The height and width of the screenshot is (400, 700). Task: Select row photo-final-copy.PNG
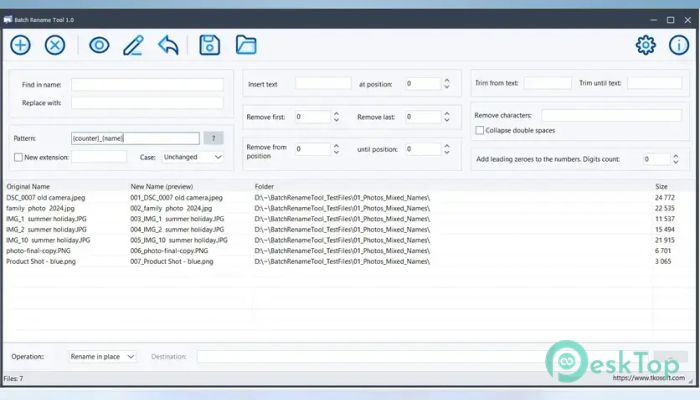click(x=349, y=251)
